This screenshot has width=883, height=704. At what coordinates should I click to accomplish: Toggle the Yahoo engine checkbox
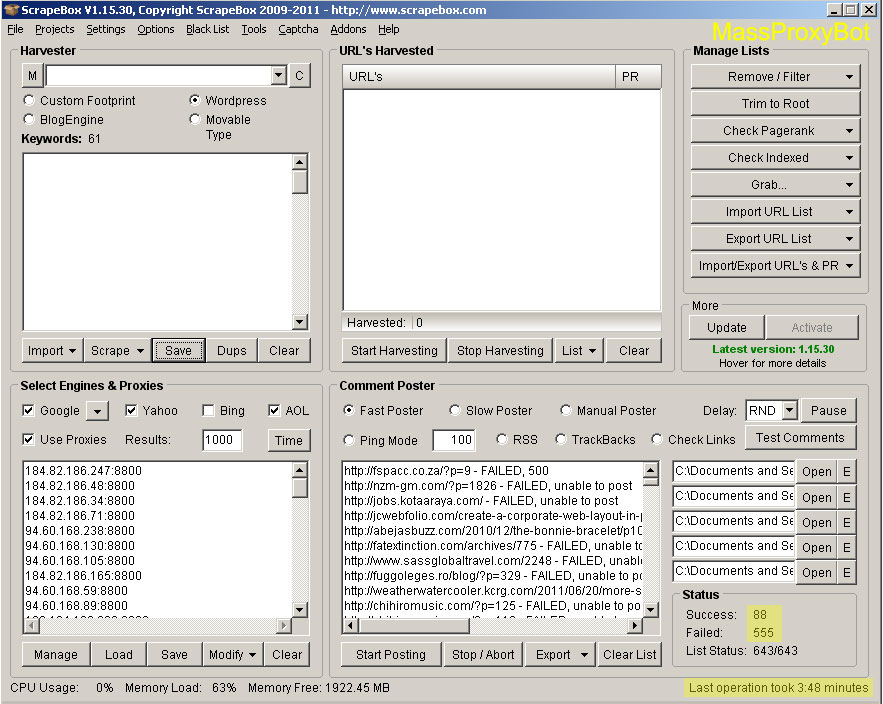click(x=131, y=411)
